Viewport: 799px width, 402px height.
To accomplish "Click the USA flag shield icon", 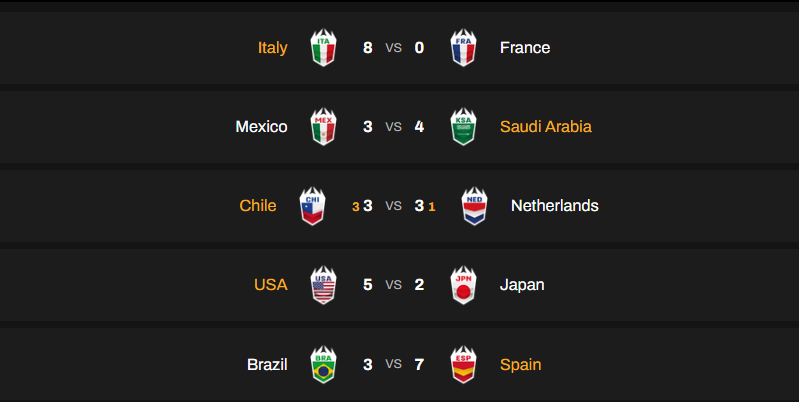I will 323,285.
